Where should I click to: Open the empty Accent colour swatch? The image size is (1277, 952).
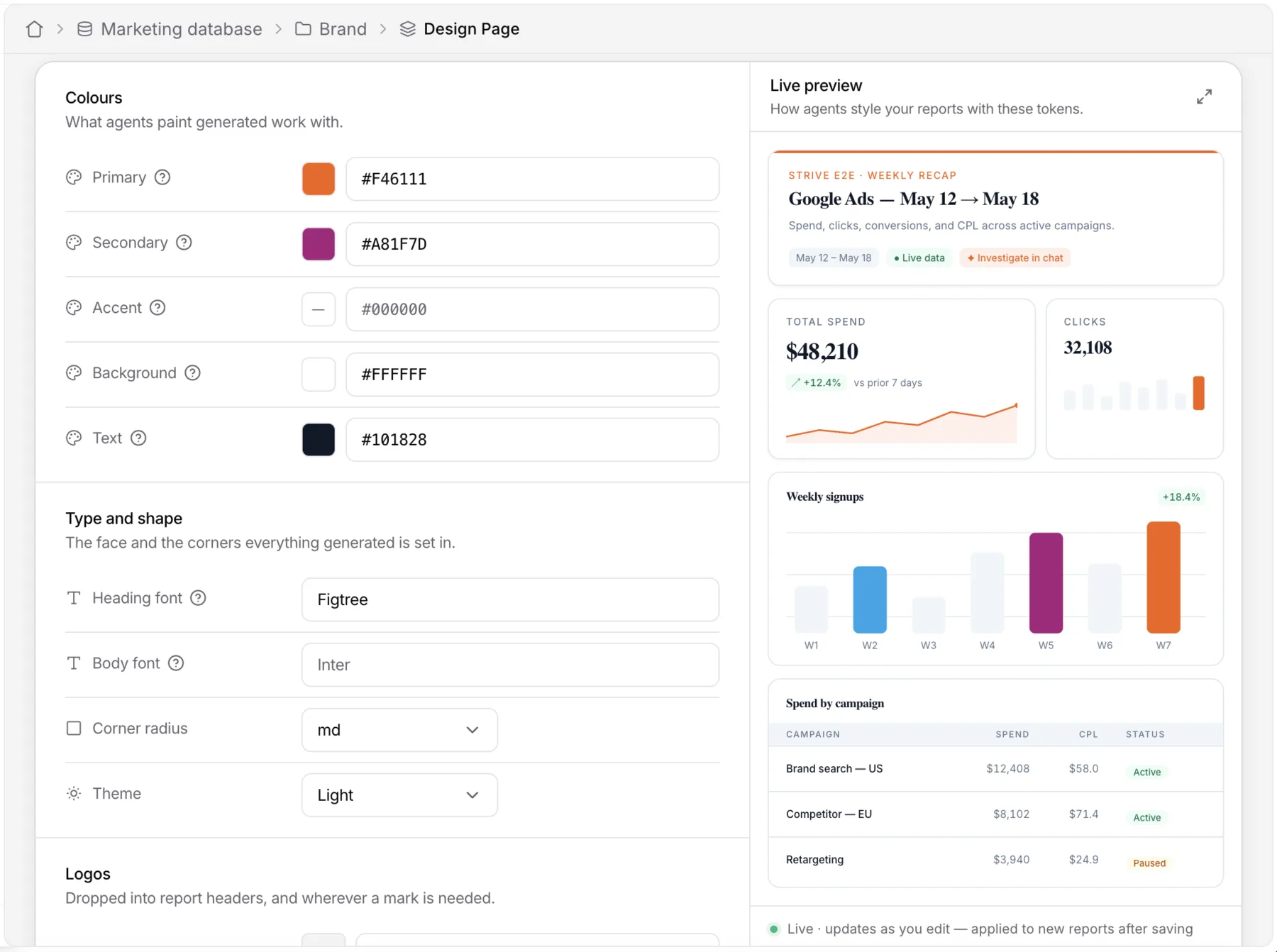[319, 309]
